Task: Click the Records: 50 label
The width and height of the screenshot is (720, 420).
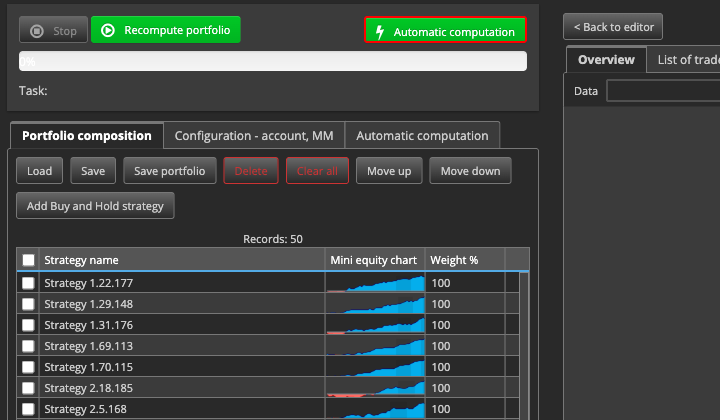Action: click(273, 239)
